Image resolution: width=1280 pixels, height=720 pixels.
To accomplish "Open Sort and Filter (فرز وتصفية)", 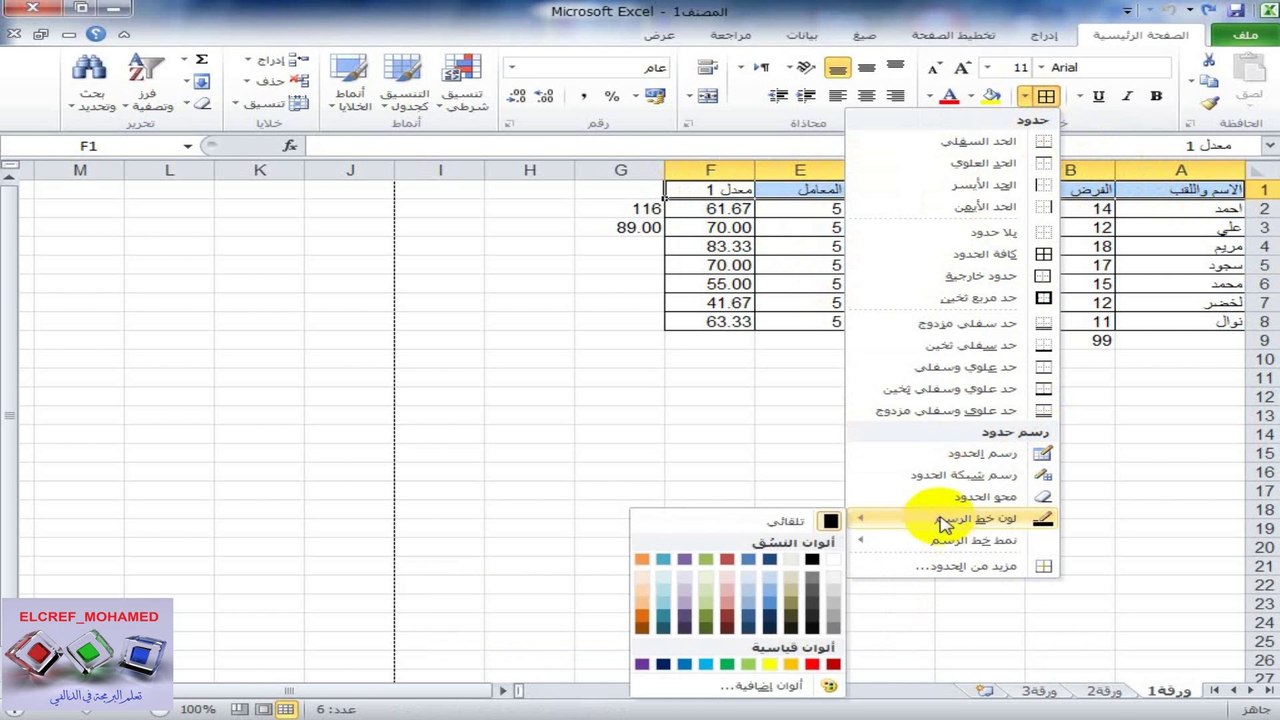I will pyautogui.click(x=146, y=83).
